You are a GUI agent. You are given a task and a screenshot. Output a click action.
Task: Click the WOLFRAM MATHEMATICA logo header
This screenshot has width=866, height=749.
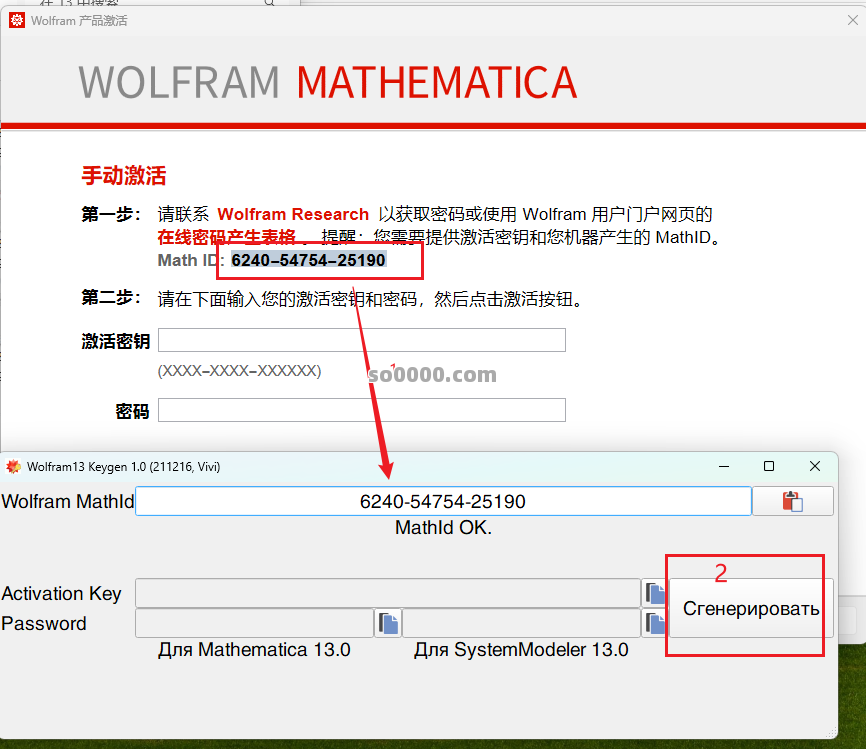point(328,83)
